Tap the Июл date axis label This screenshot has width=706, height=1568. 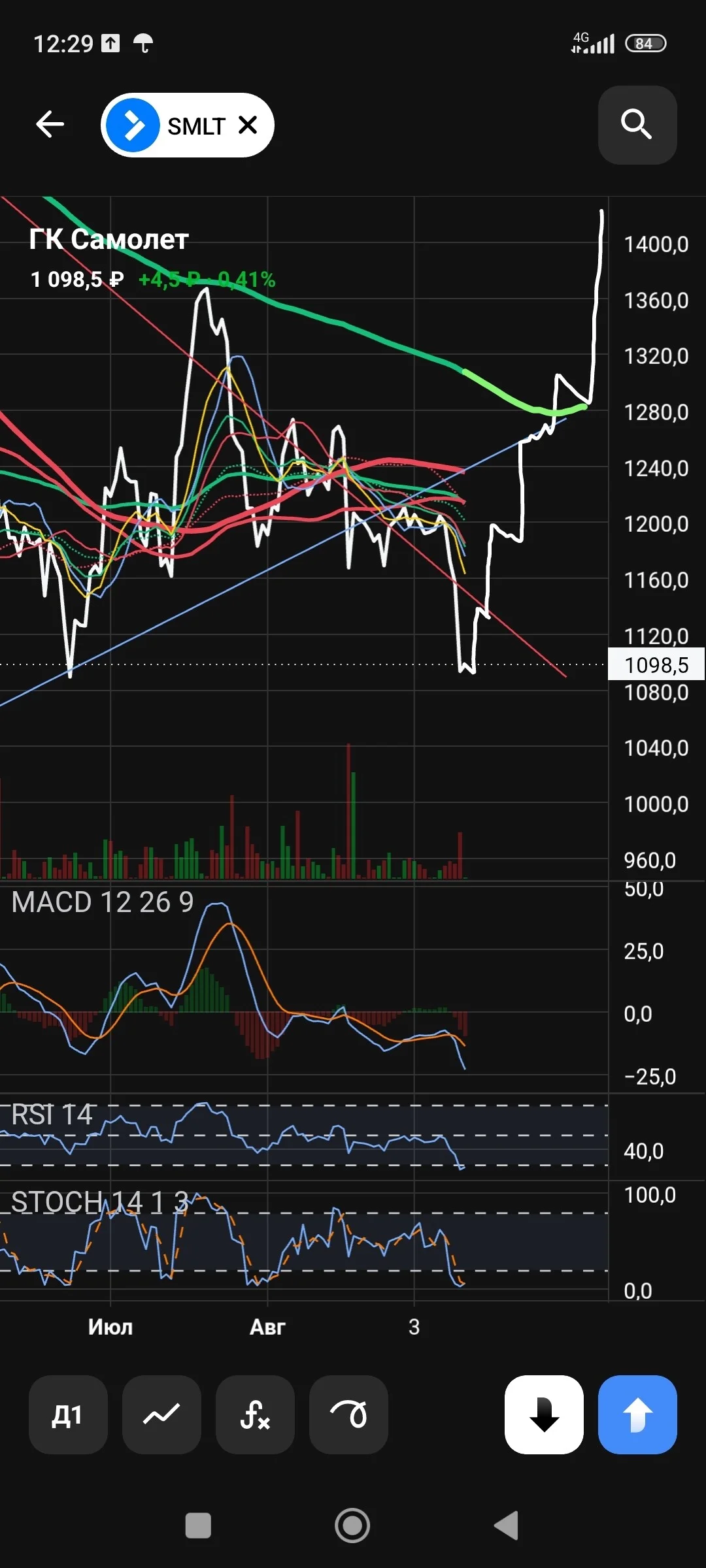pyautogui.click(x=110, y=1326)
